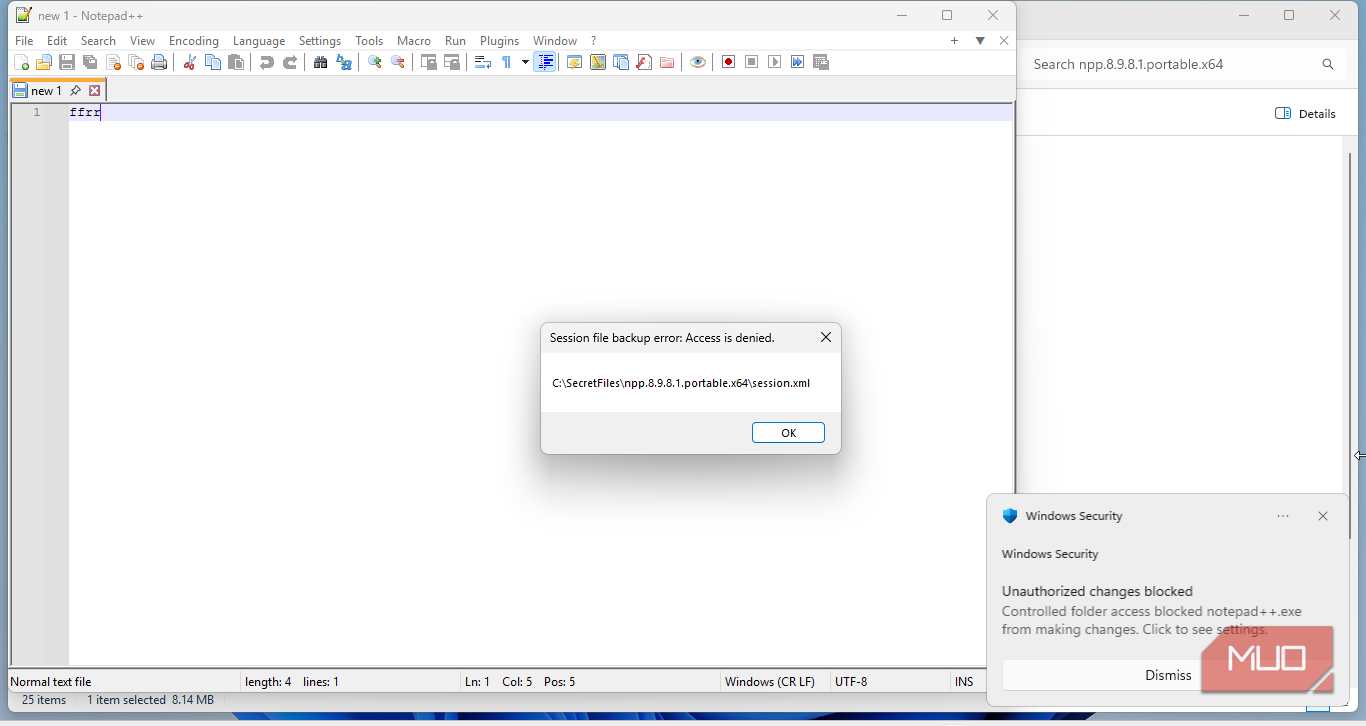Image resolution: width=1366 pixels, height=726 pixels.
Task: Create a new file from the toolbar
Action: click(21, 62)
